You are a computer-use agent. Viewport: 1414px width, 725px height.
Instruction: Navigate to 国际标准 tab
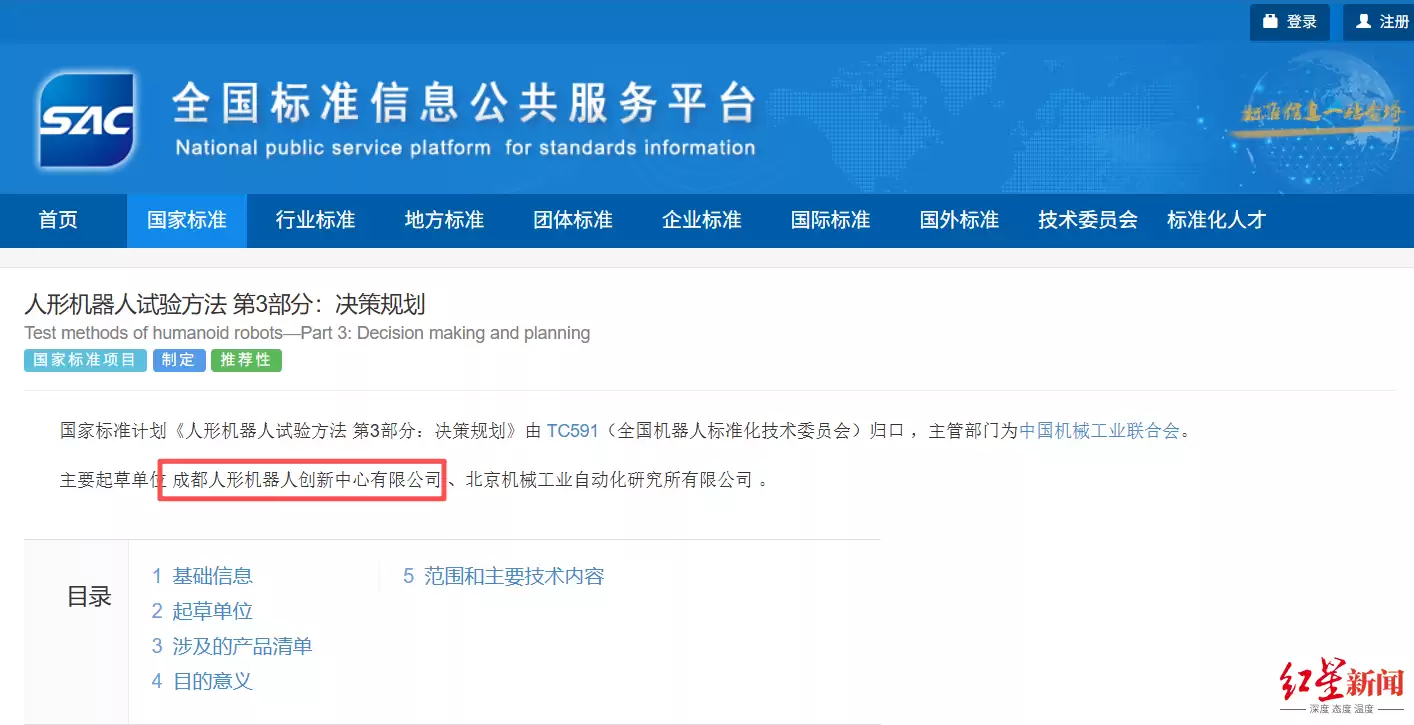pyautogui.click(x=831, y=220)
